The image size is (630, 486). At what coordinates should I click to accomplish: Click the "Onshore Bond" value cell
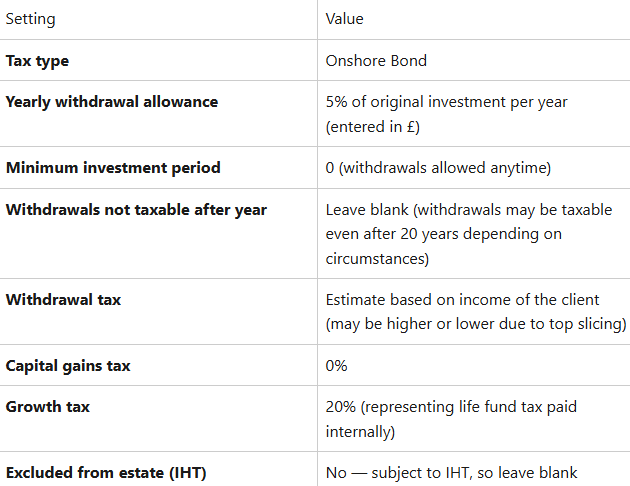click(376, 61)
